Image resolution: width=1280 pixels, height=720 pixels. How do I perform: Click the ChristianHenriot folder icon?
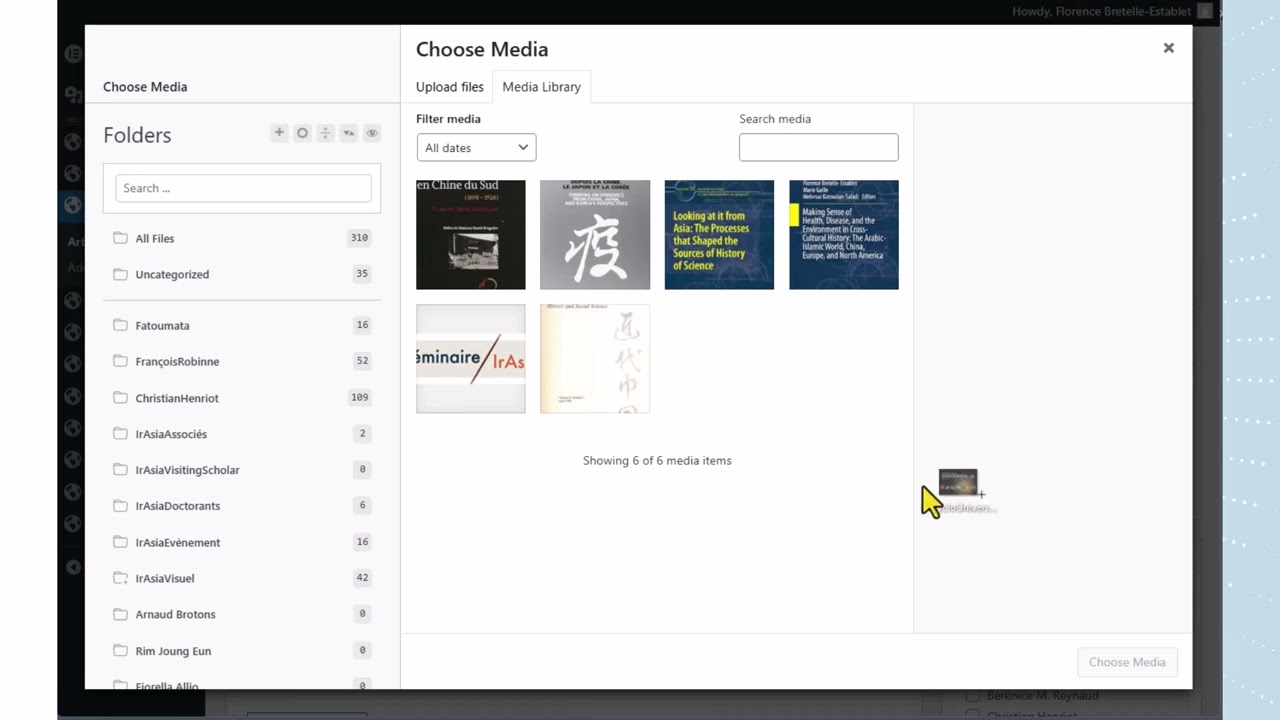tap(120, 398)
